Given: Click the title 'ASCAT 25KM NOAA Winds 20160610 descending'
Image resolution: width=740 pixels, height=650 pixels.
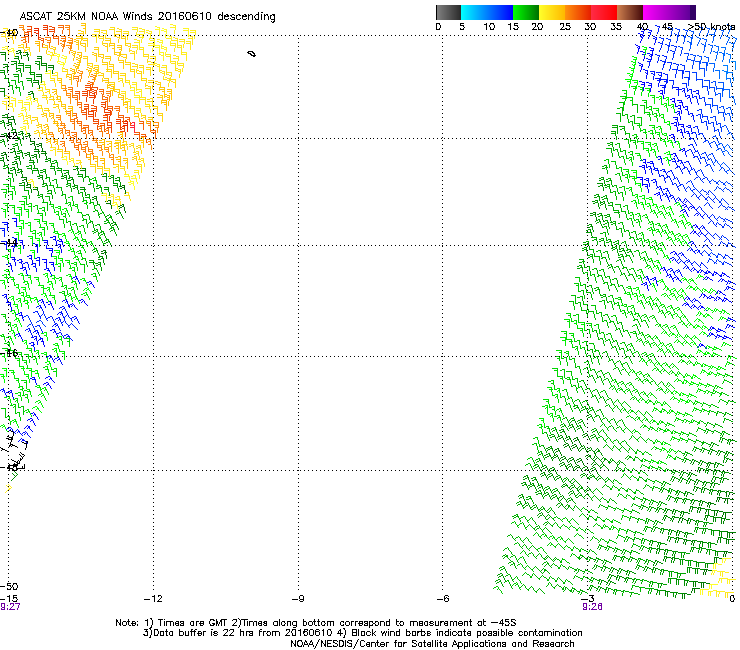Looking at the screenshot, I should coord(147,16).
